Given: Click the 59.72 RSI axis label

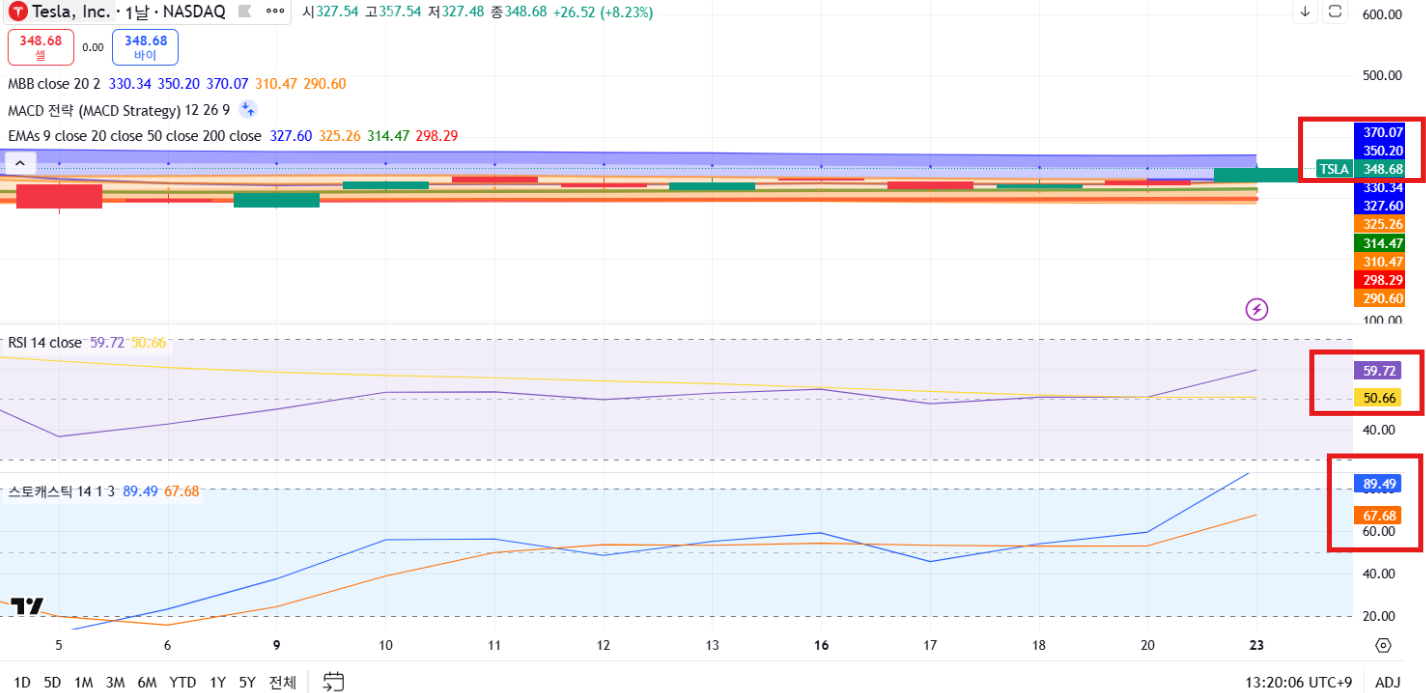Looking at the screenshot, I should (1376, 370).
